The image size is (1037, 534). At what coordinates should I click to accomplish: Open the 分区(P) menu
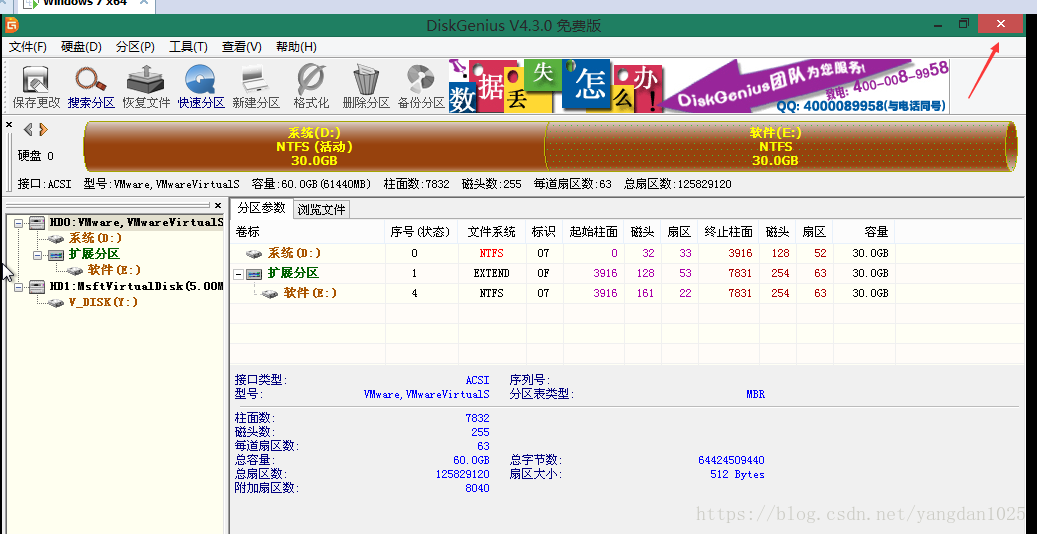click(135, 47)
